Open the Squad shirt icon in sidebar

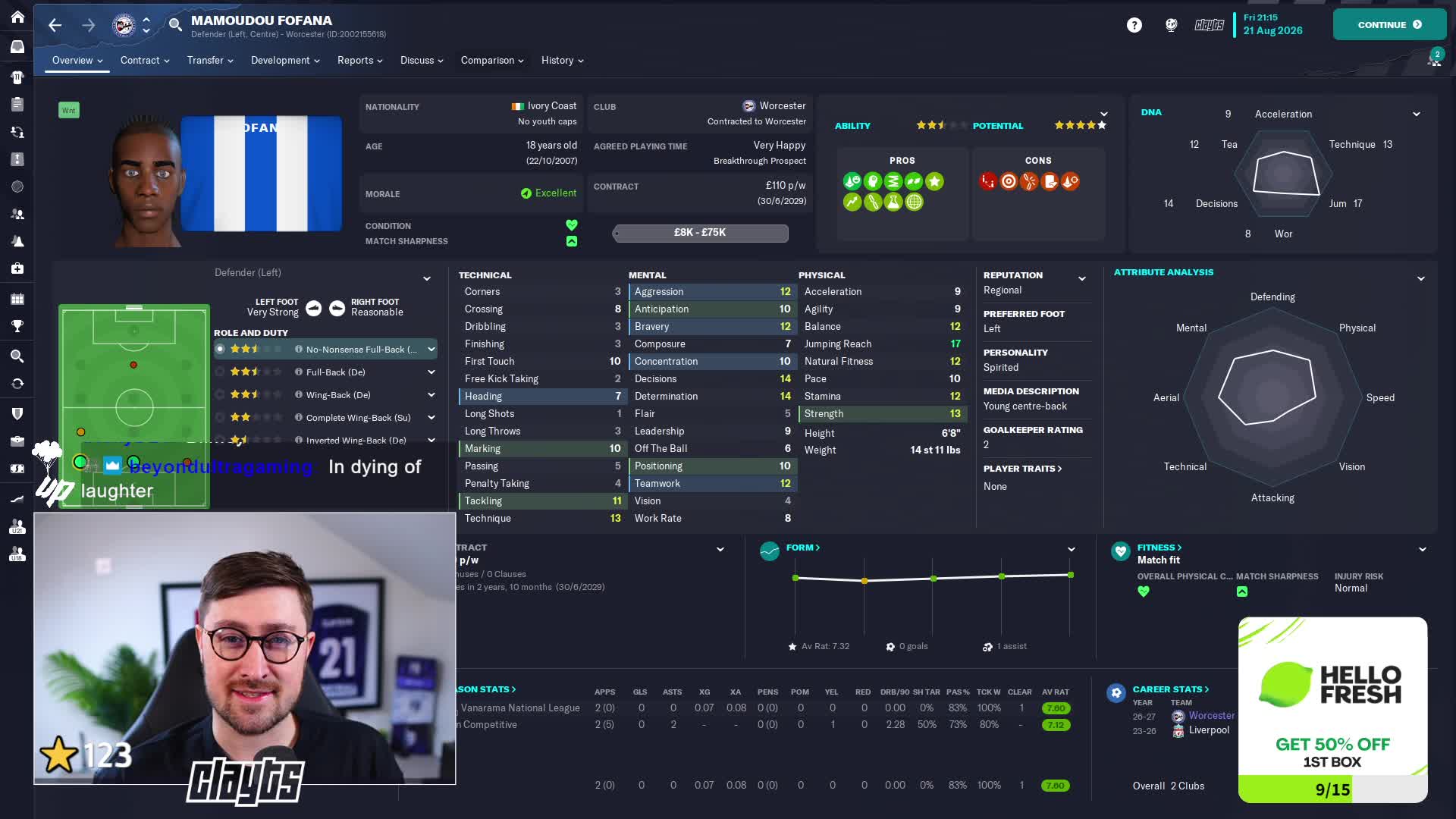[x=17, y=77]
